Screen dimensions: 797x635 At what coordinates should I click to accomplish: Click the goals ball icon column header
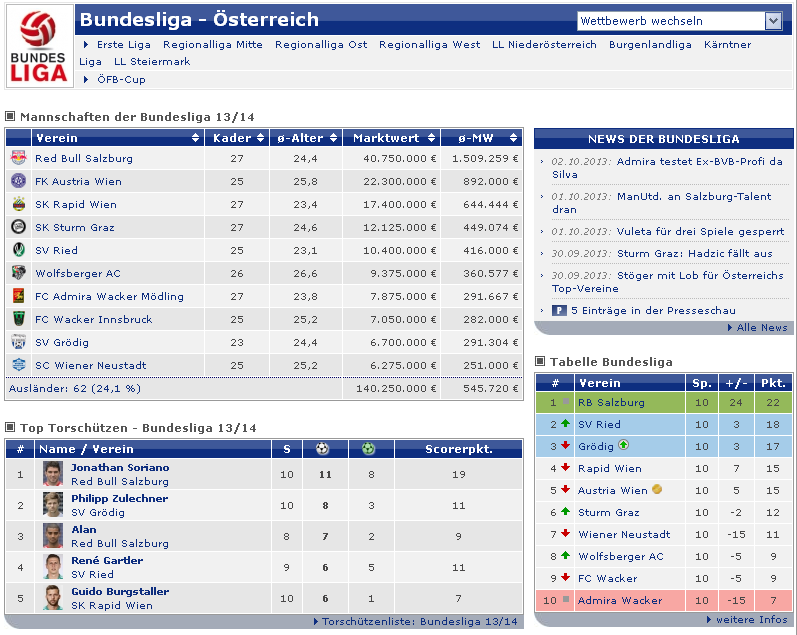pos(322,448)
